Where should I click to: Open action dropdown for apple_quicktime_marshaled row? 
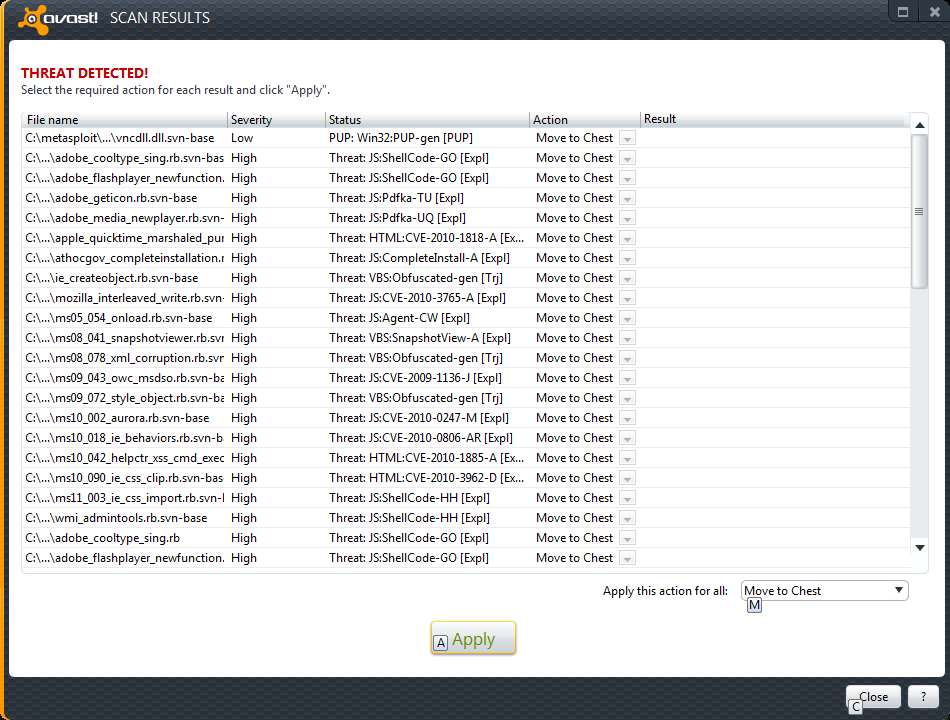click(x=628, y=239)
